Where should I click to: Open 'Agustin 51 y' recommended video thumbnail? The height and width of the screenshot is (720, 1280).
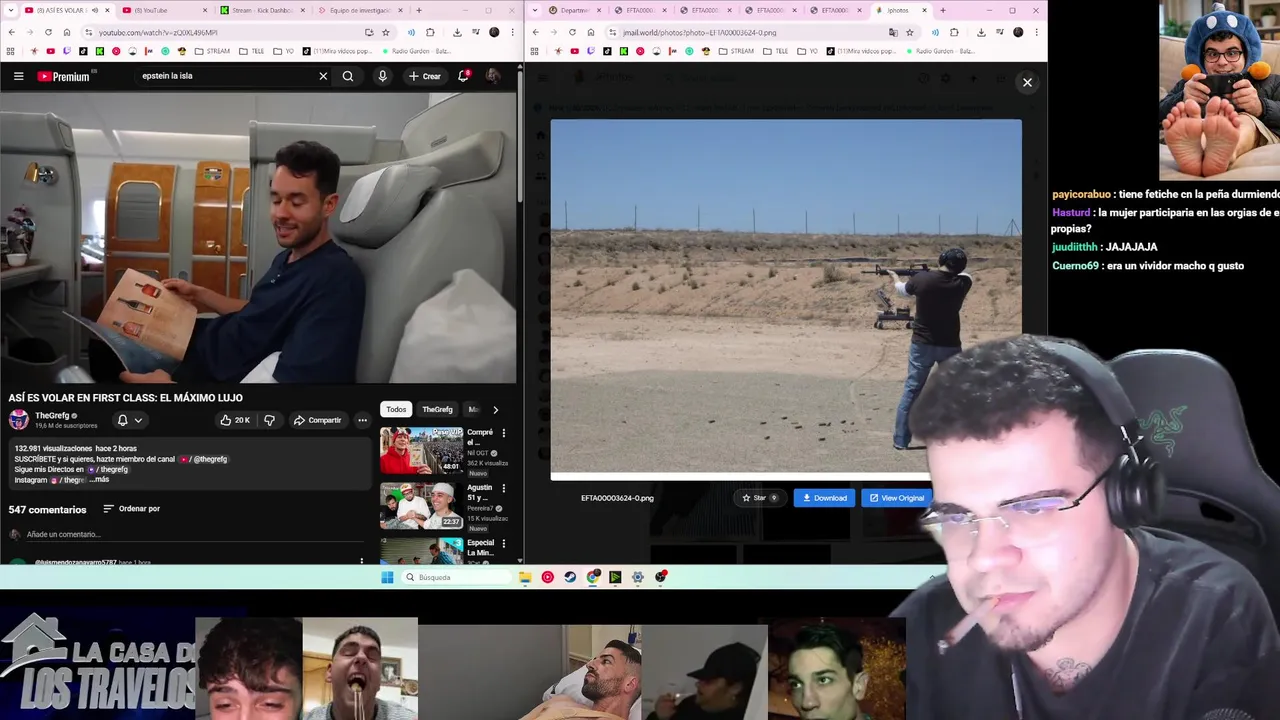pos(421,505)
